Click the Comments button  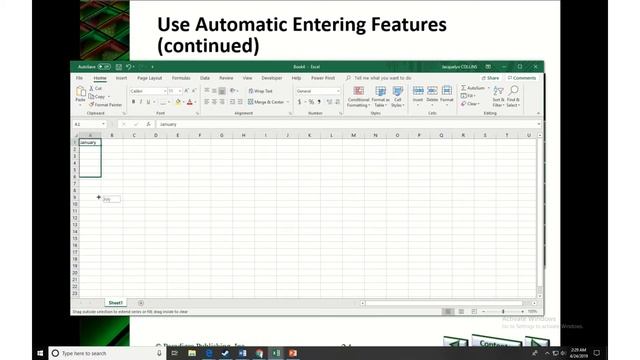pyautogui.click(x=521, y=78)
